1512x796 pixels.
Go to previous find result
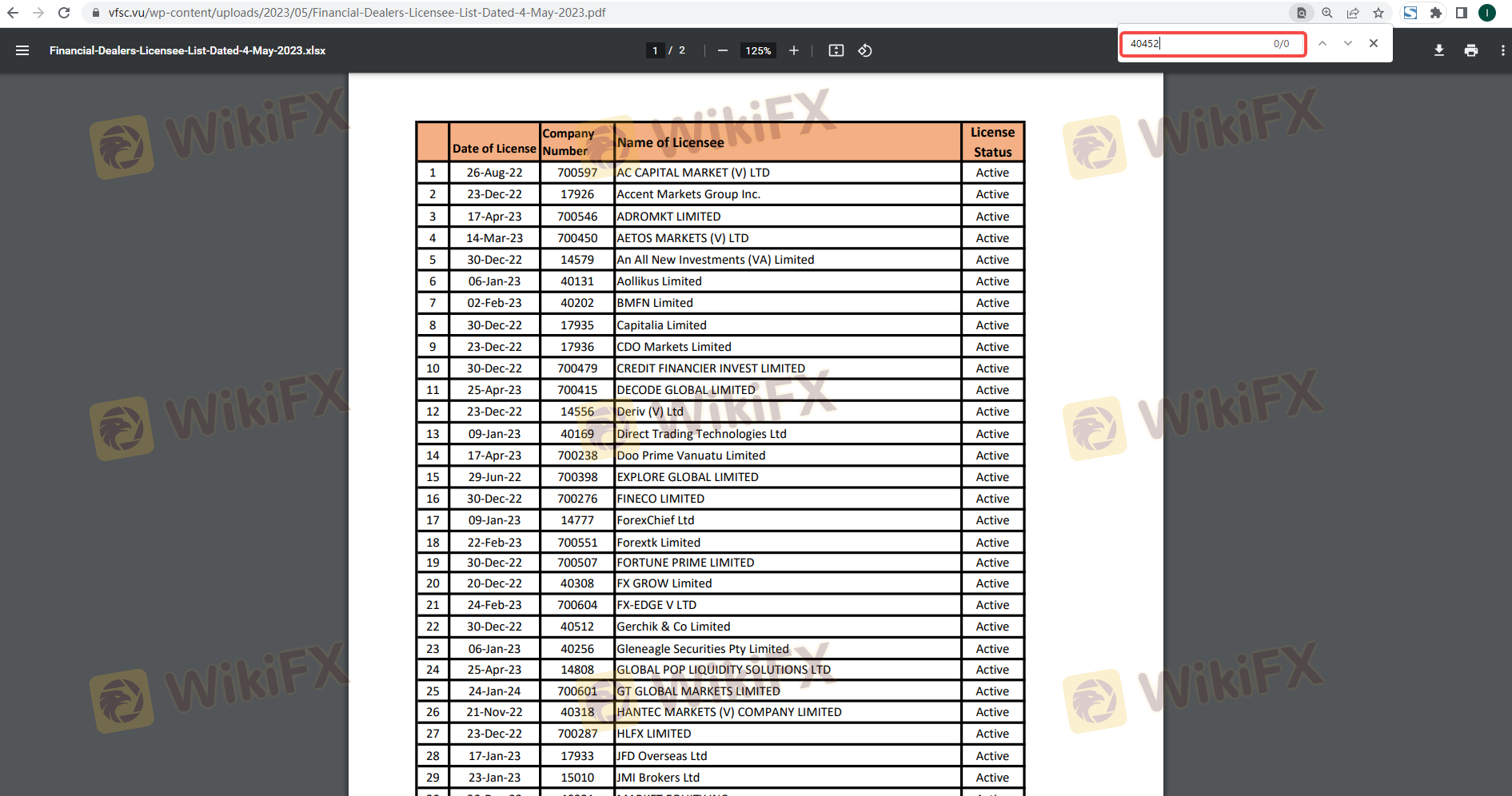tap(1323, 43)
